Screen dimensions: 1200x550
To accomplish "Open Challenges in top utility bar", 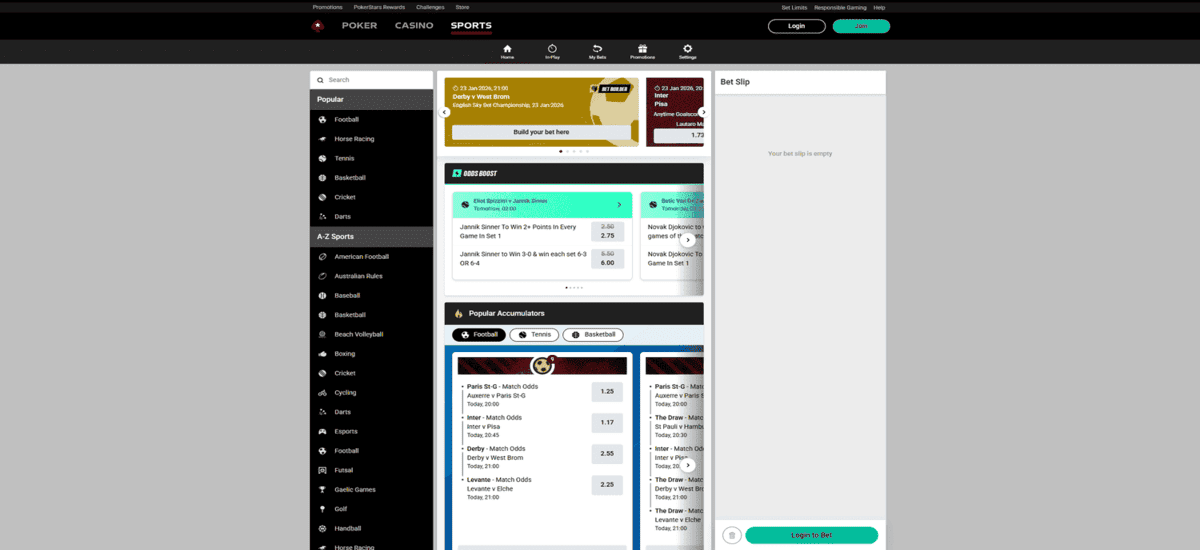I will (430, 7).
